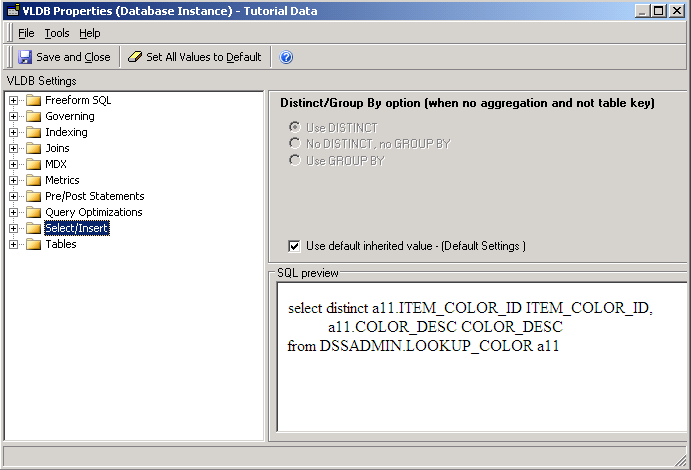
Task: Click the Freeform SQL folder icon
Action: pyautogui.click(x=34, y=100)
